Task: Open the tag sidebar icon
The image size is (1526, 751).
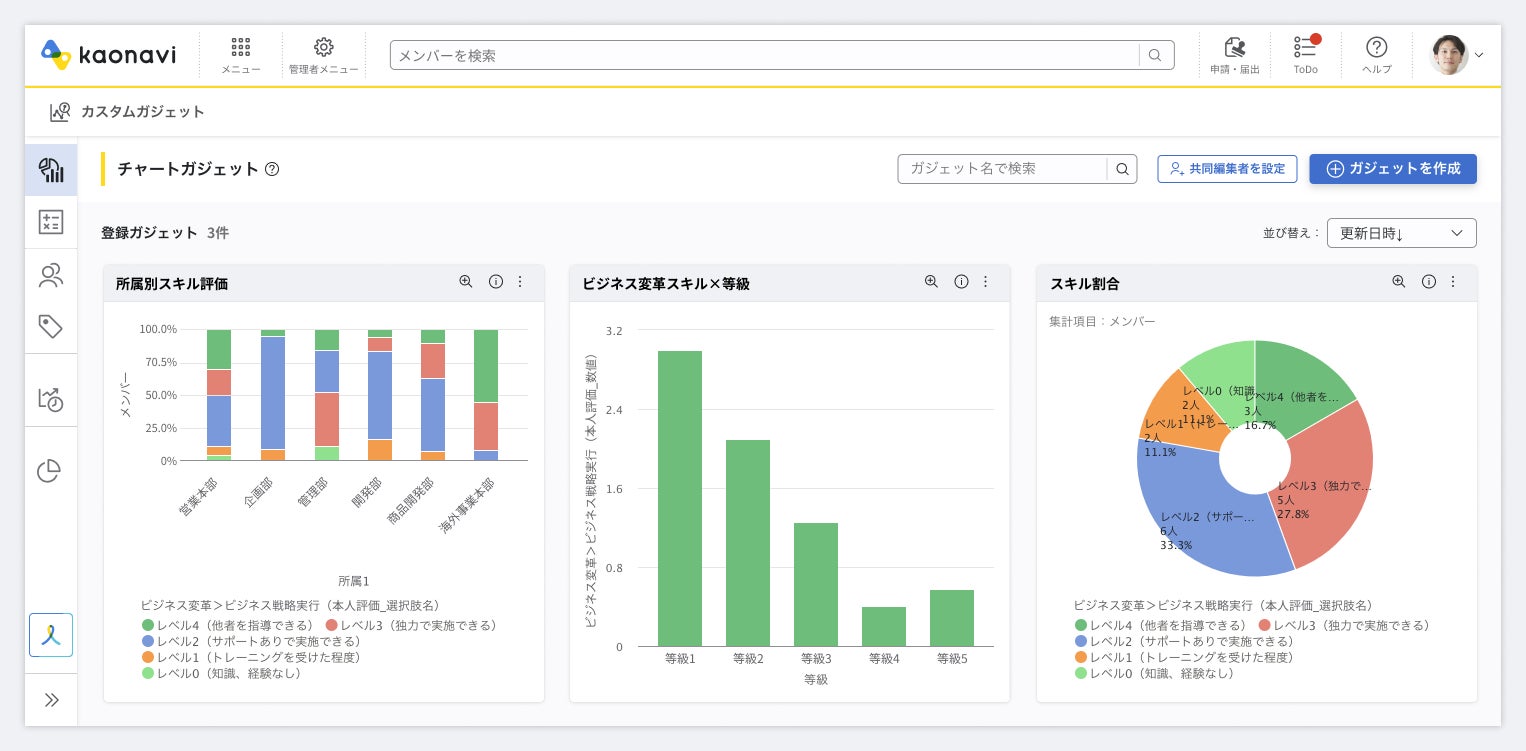Action: point(51,327)
